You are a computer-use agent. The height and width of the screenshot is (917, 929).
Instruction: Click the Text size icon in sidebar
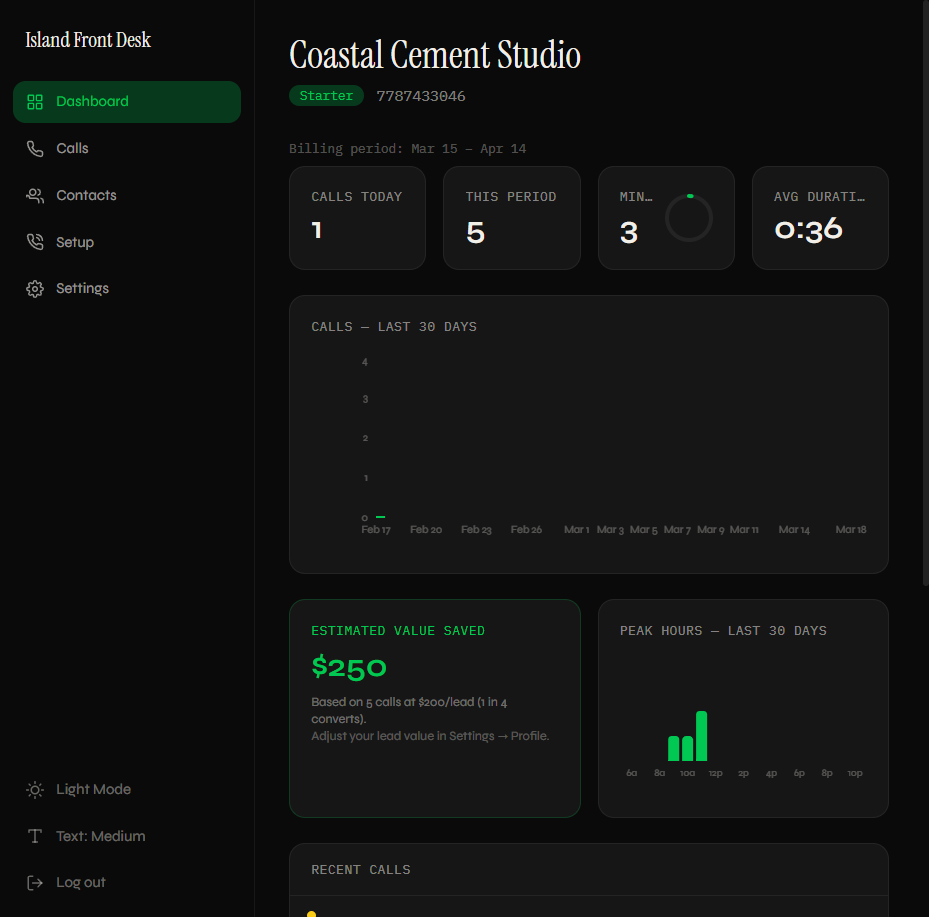pos(35,836)
